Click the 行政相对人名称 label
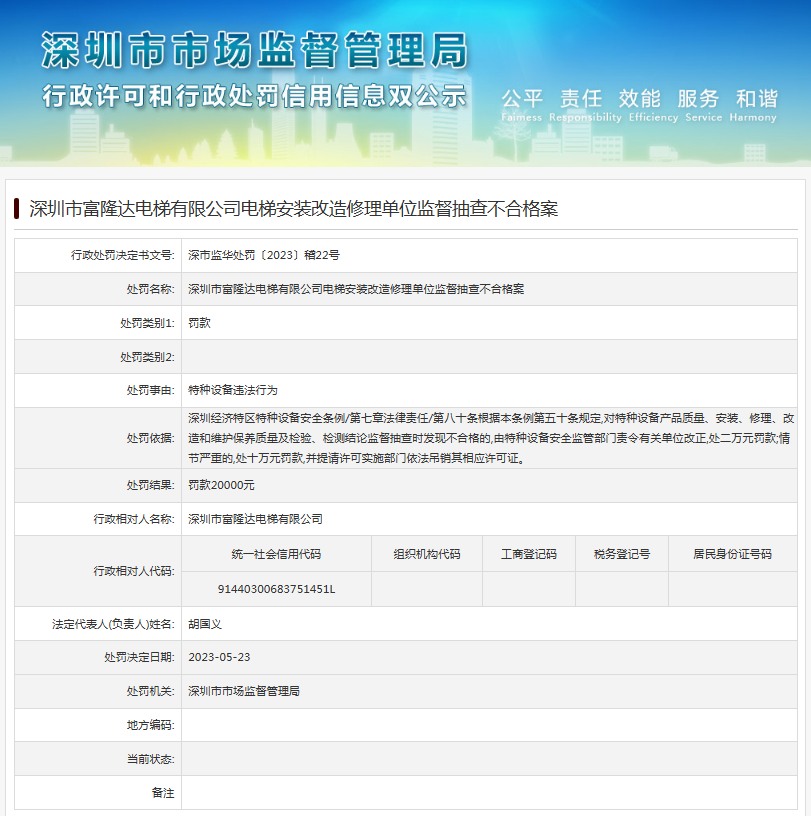Screen dimensions: 811x816 pyautogui.click(x=134, y=519)
